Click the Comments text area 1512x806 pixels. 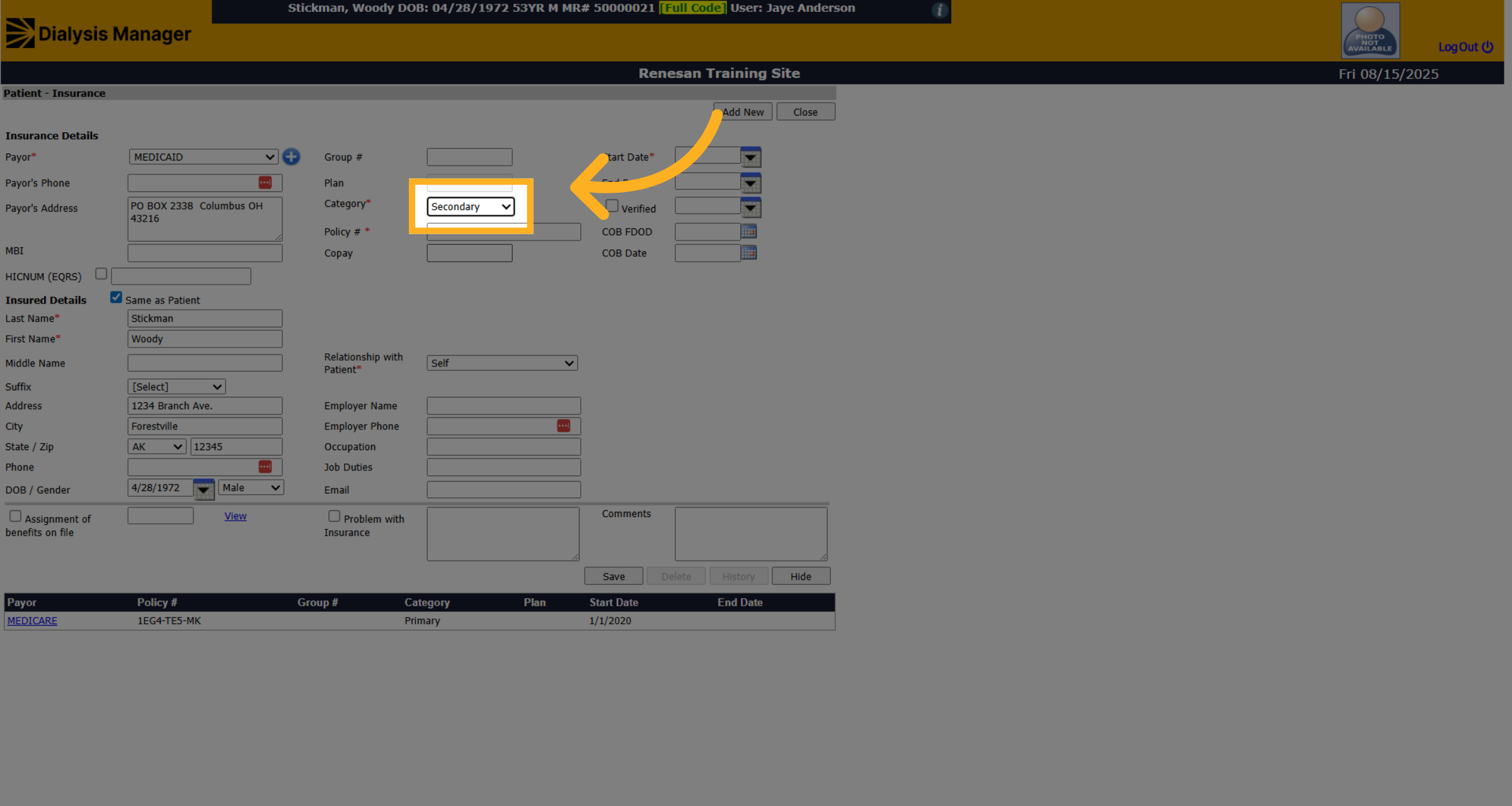[751, 534]
